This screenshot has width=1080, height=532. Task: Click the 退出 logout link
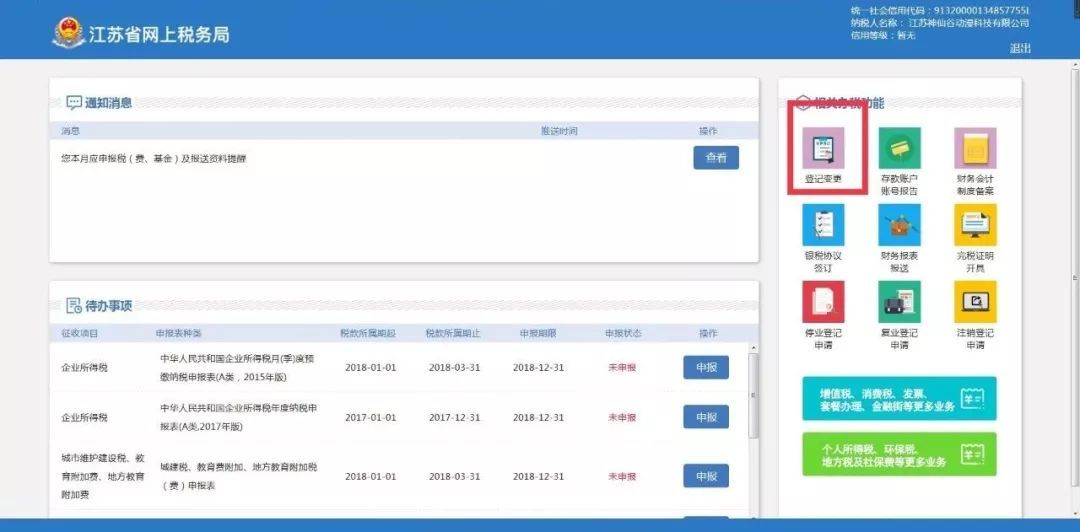click(1020, 48)
